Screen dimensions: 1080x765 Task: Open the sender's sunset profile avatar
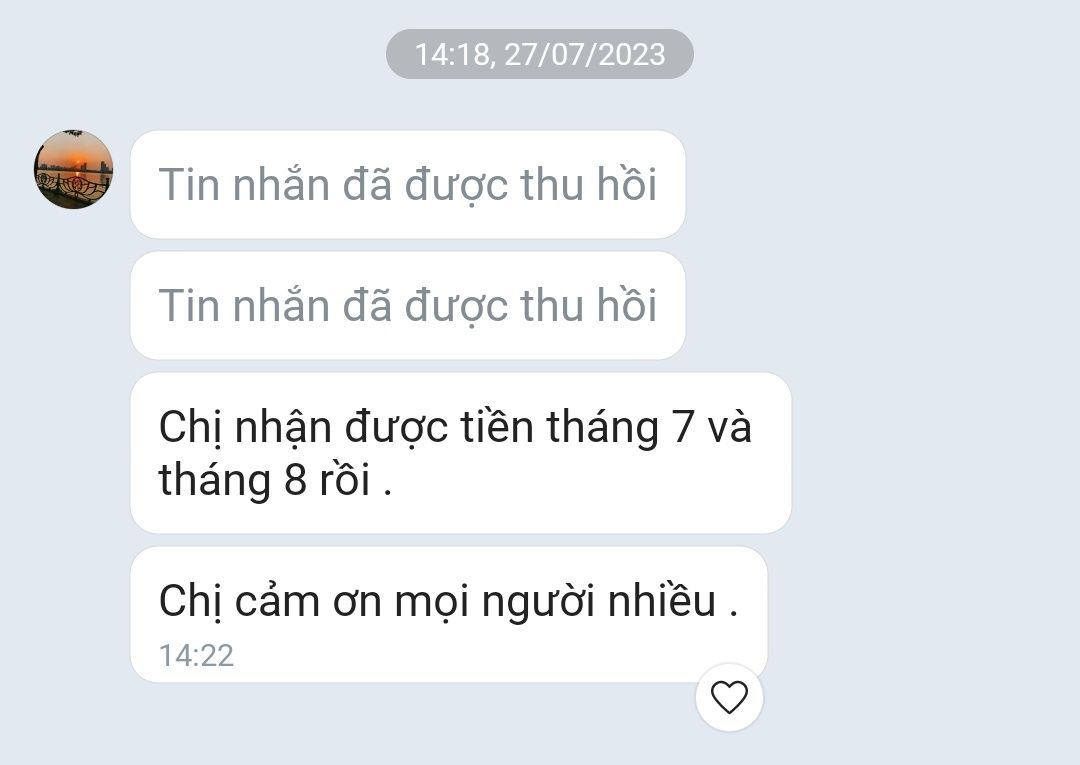(74, 169)
